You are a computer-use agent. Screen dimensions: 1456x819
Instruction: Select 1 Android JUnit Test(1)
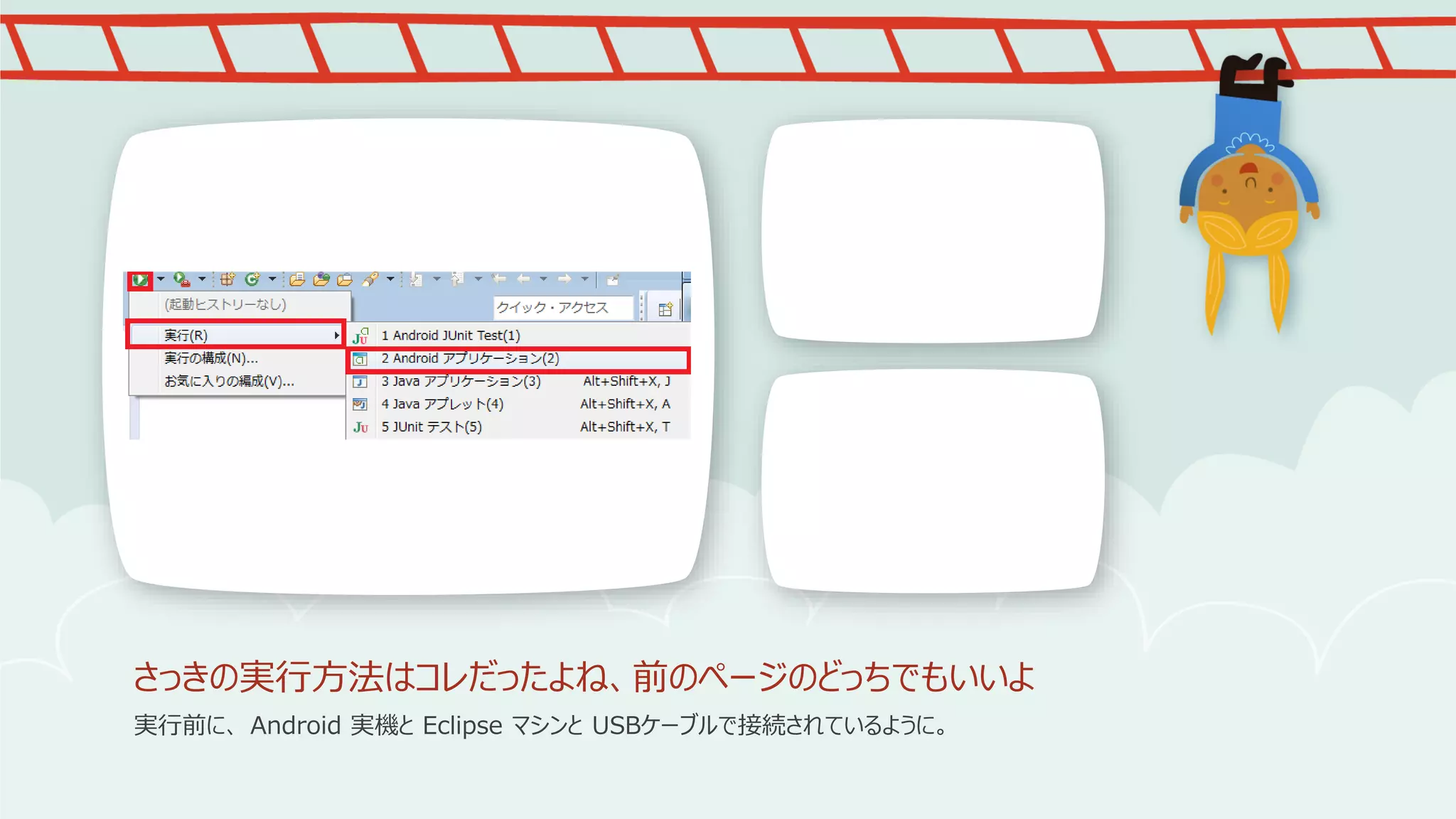pyautogui.click(x=518, y=335)
